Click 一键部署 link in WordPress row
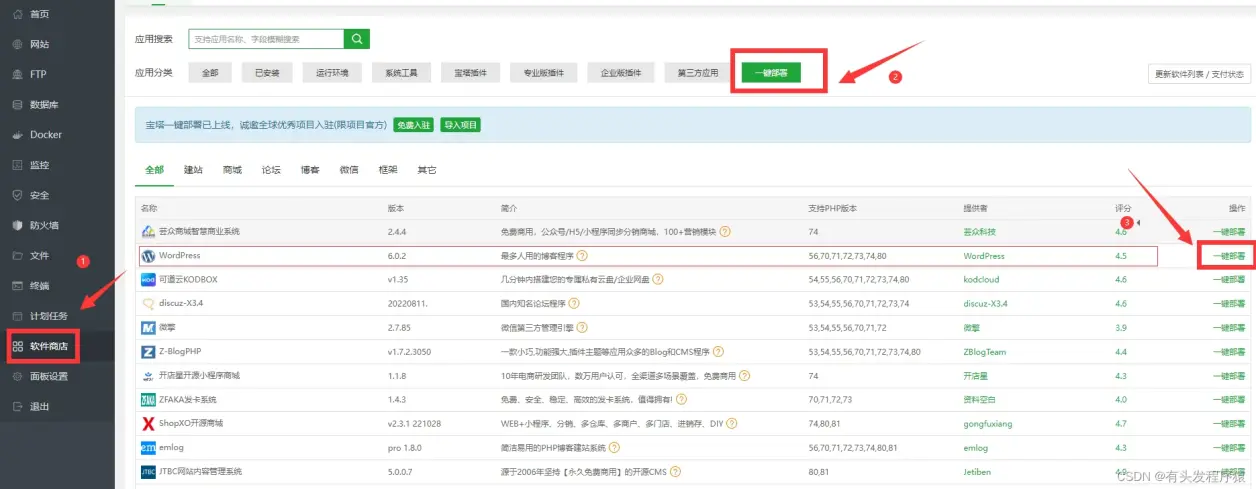Viewport: 1256px width, 489px height. tap(1227, 256)
